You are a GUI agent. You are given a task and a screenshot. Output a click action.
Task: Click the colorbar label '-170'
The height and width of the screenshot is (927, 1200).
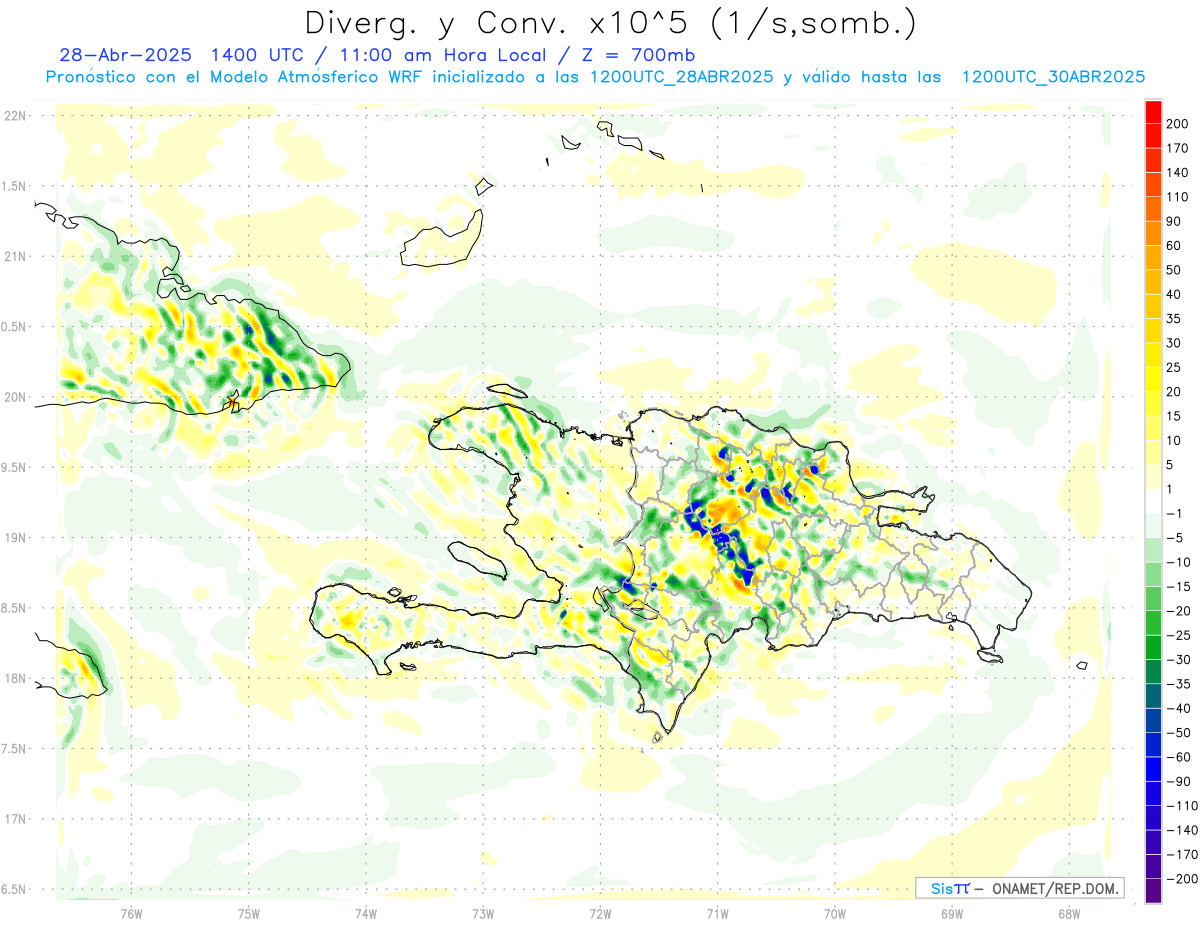1184,854
